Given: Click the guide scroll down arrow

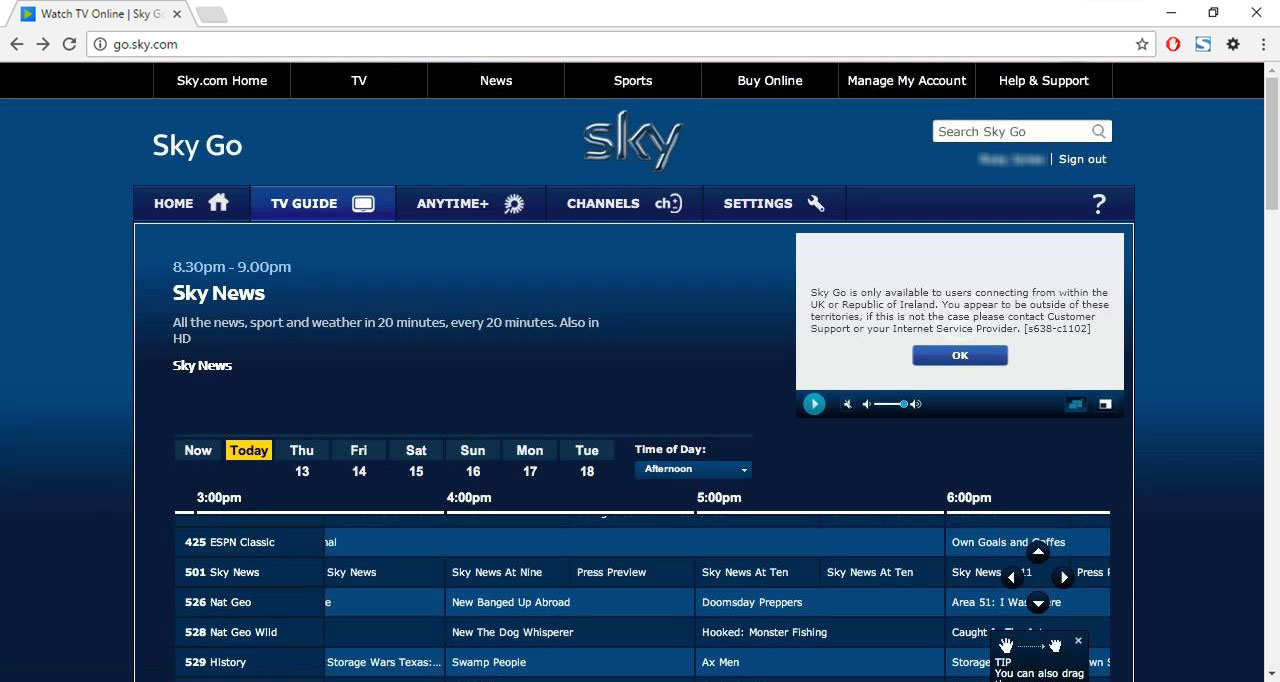Looking at the screenshot, I should [1038, 602].
